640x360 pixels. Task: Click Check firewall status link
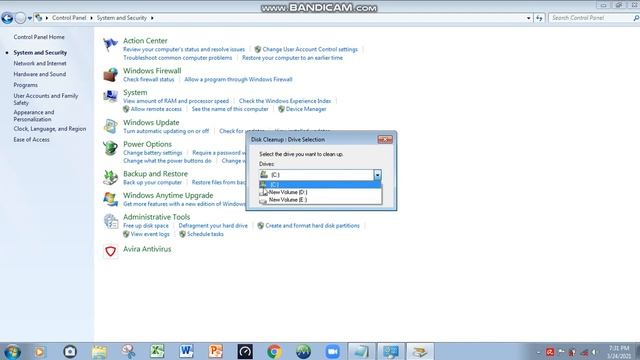click(149, 79)
